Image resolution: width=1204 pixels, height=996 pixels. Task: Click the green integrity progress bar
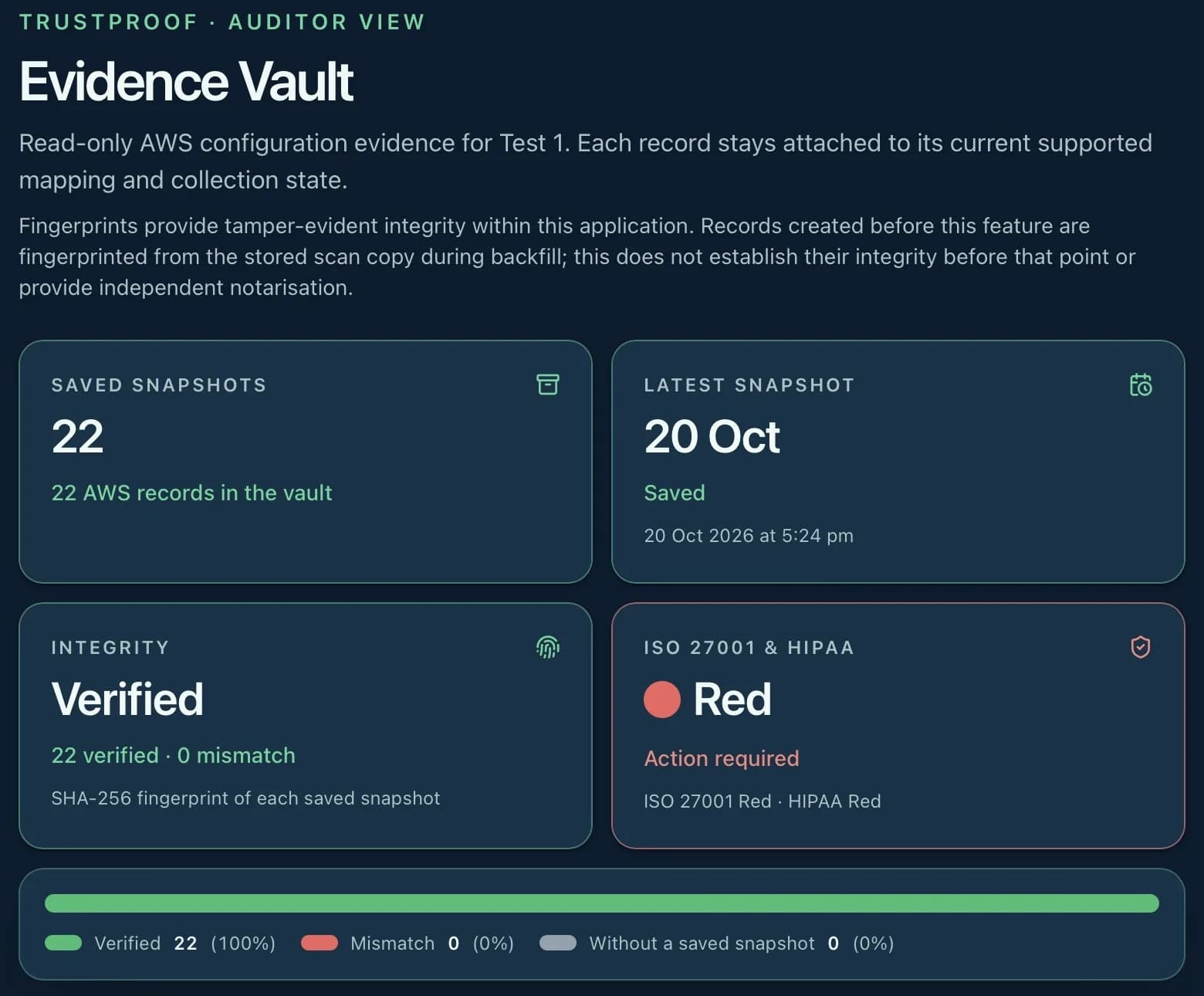pos(602,903)
